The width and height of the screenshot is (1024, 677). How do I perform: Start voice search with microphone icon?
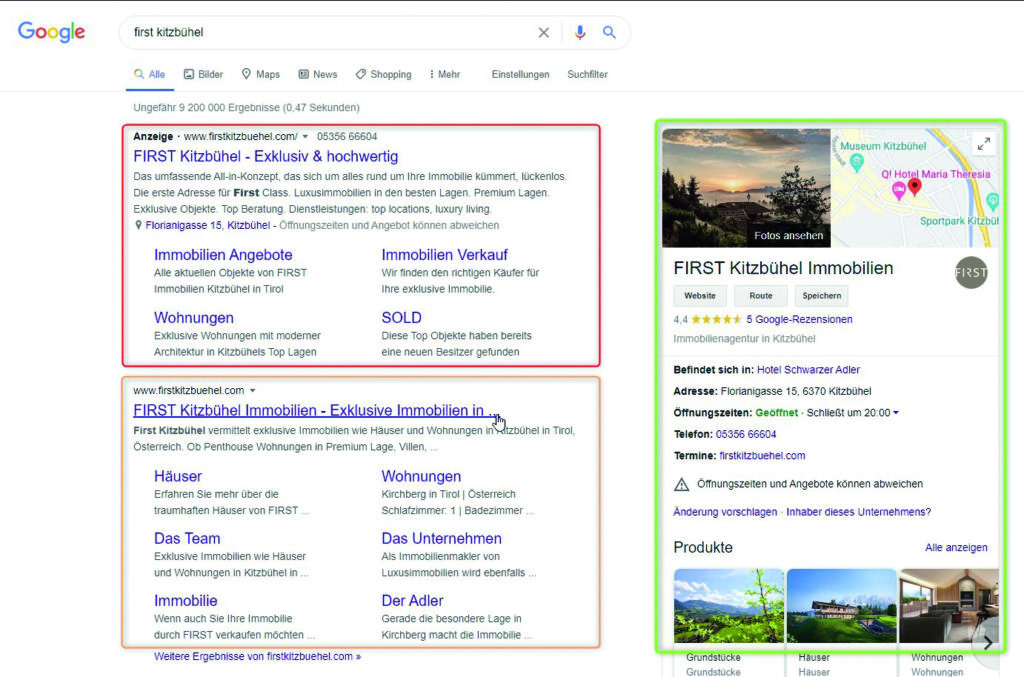click(579, 33)
